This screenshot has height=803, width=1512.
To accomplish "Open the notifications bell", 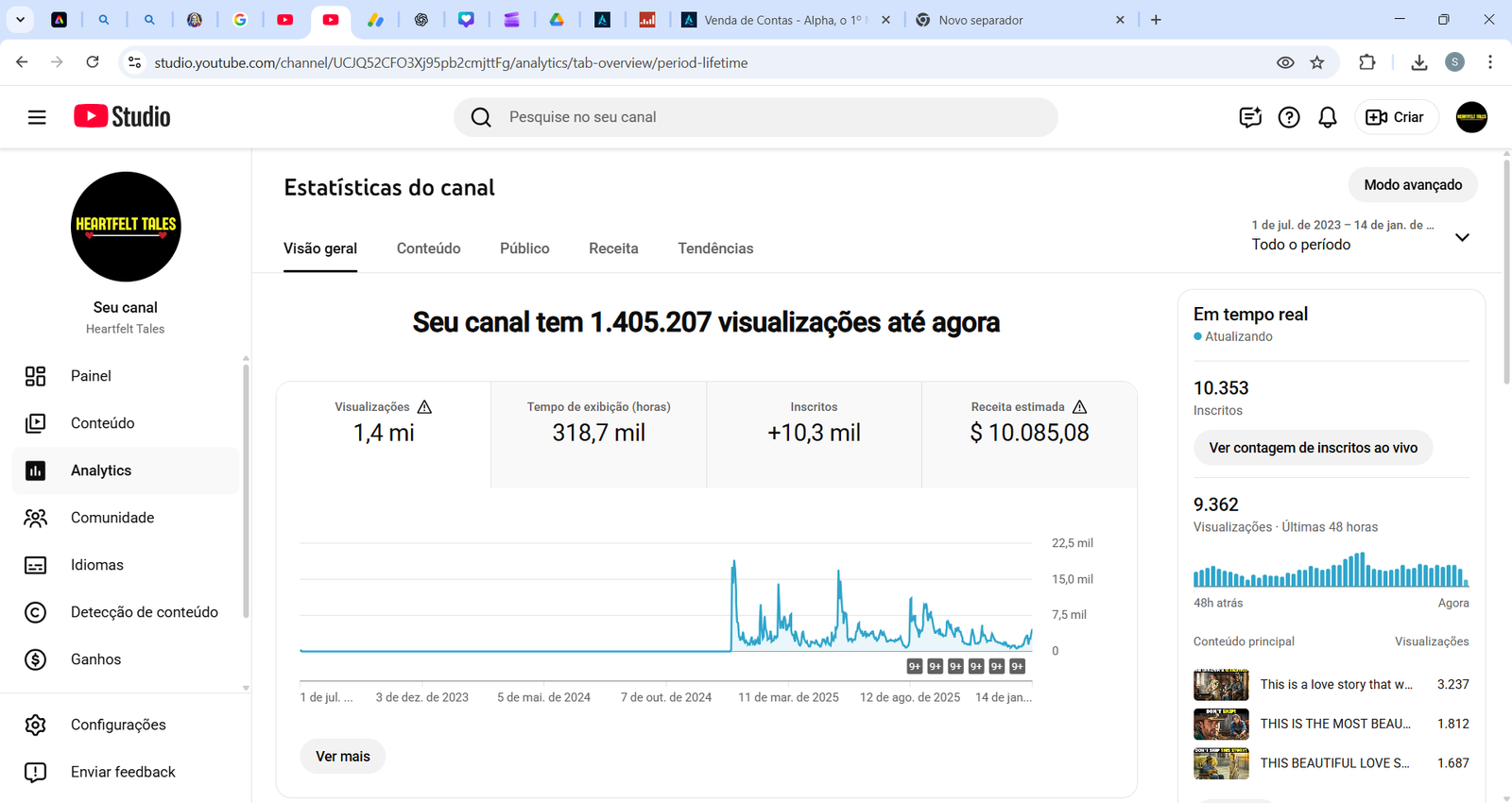I will tap(1328, 117).
